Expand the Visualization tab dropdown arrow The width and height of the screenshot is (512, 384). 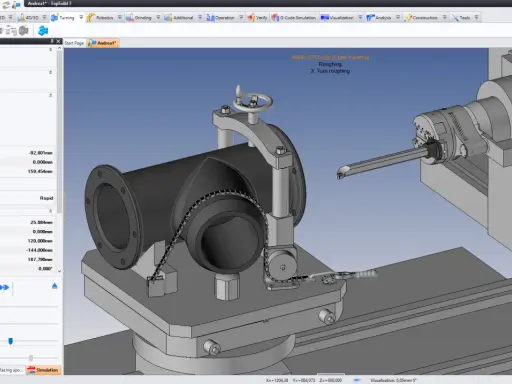point(360,17)
